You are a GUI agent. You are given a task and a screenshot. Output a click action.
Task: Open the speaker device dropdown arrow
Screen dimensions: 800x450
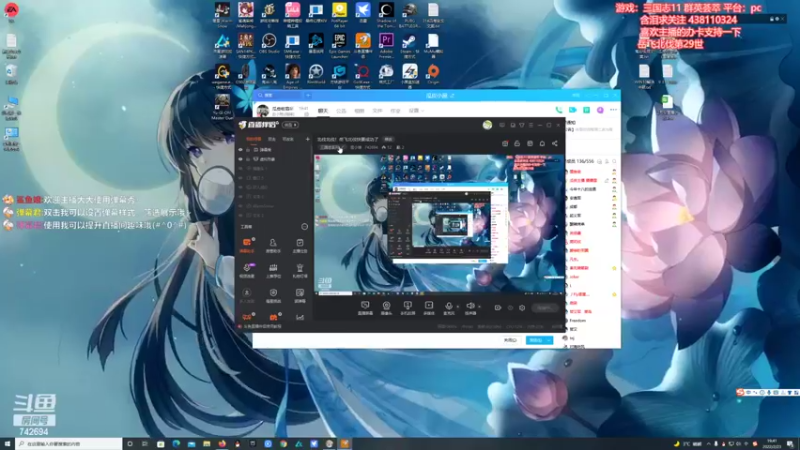pyautogui.click(x=479, y=307)
